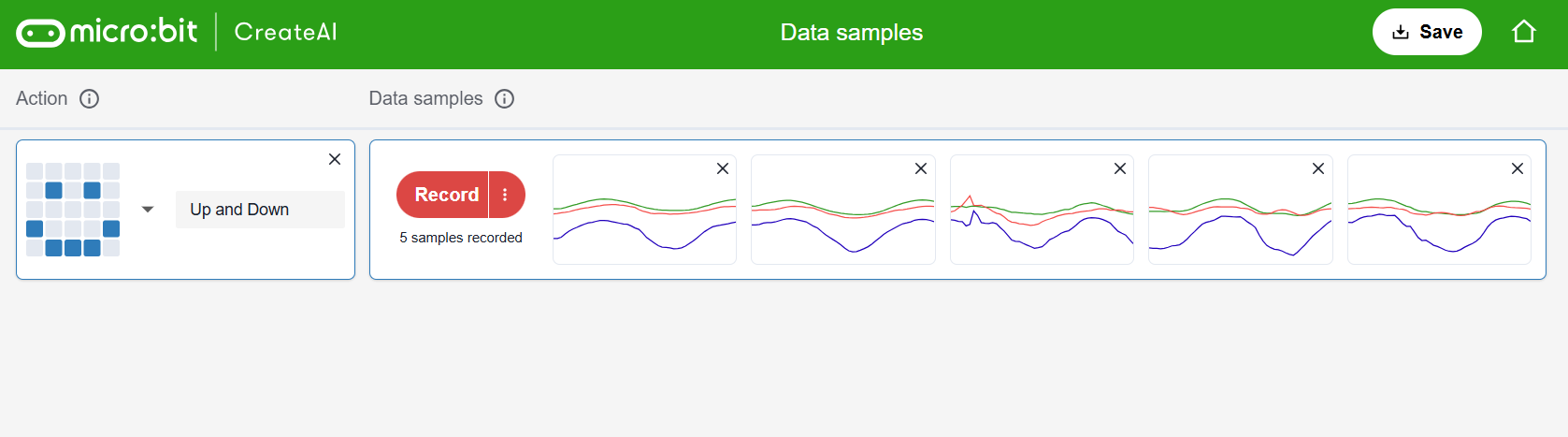This screenshot has width=1568, height=437.
Task: Remove the fifth recorded data sample
Action: [x=1518, y=168]
